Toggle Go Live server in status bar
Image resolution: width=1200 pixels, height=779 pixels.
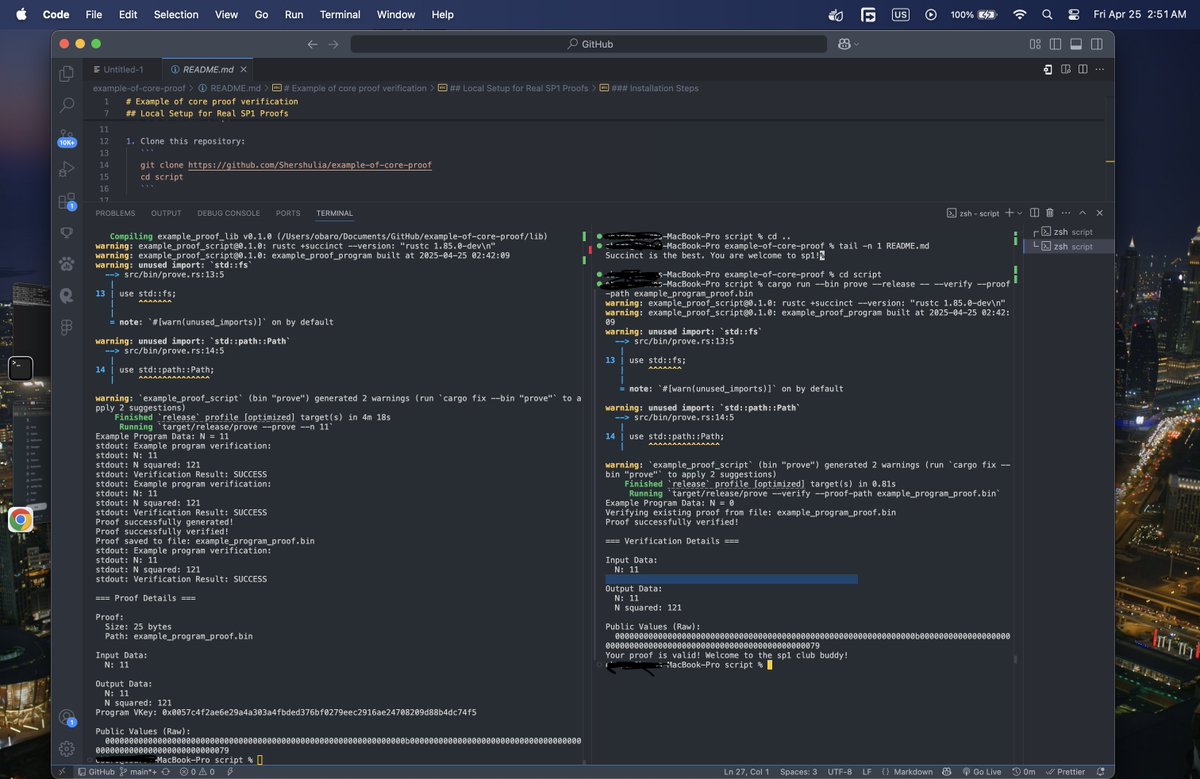coord(980,772)
